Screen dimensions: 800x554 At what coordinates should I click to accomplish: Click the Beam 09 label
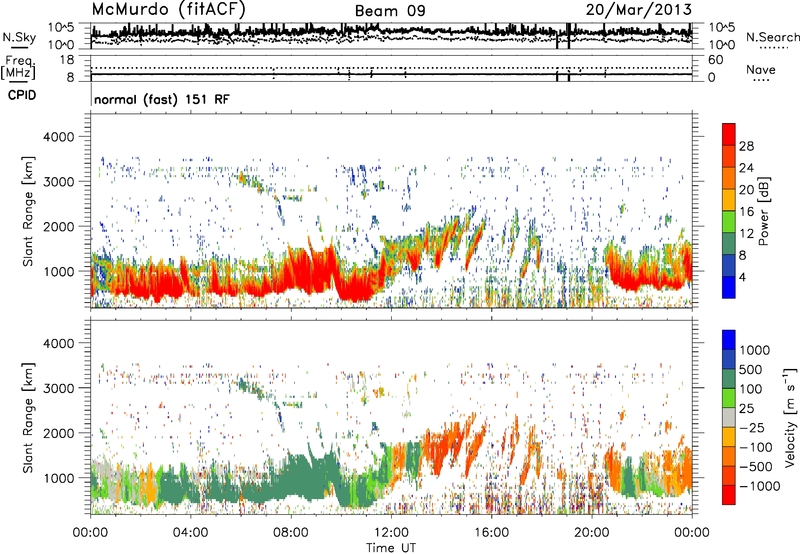390,11
